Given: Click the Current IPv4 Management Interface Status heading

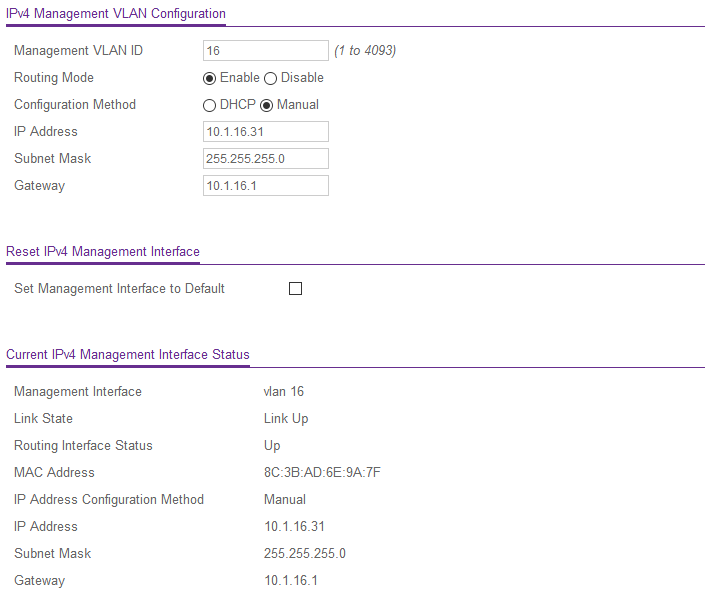Looking at the screenshot, I should click(128, 354).
